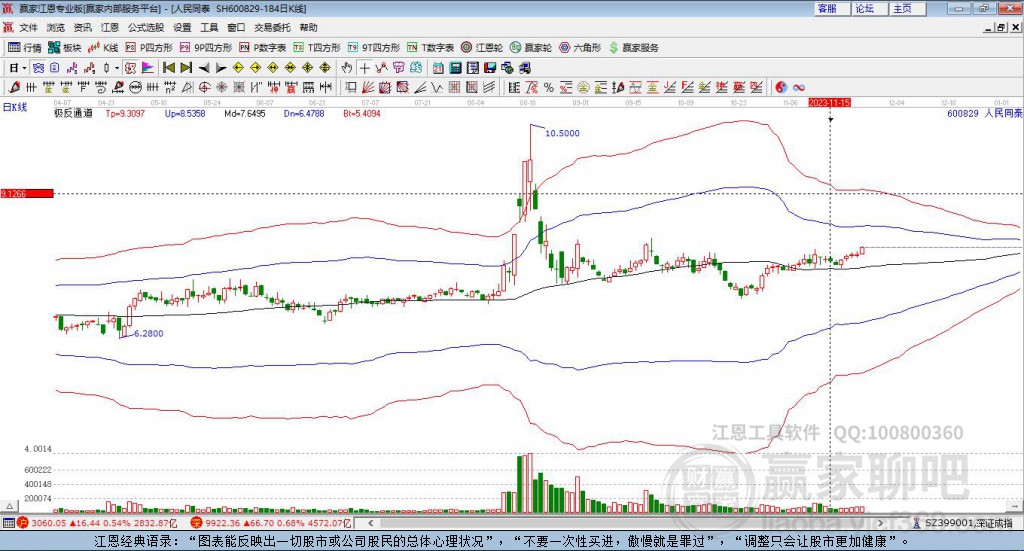Click the red 9.1266 price label
The width and height of the screenshot is (1024, 551).
pos(27,193)
